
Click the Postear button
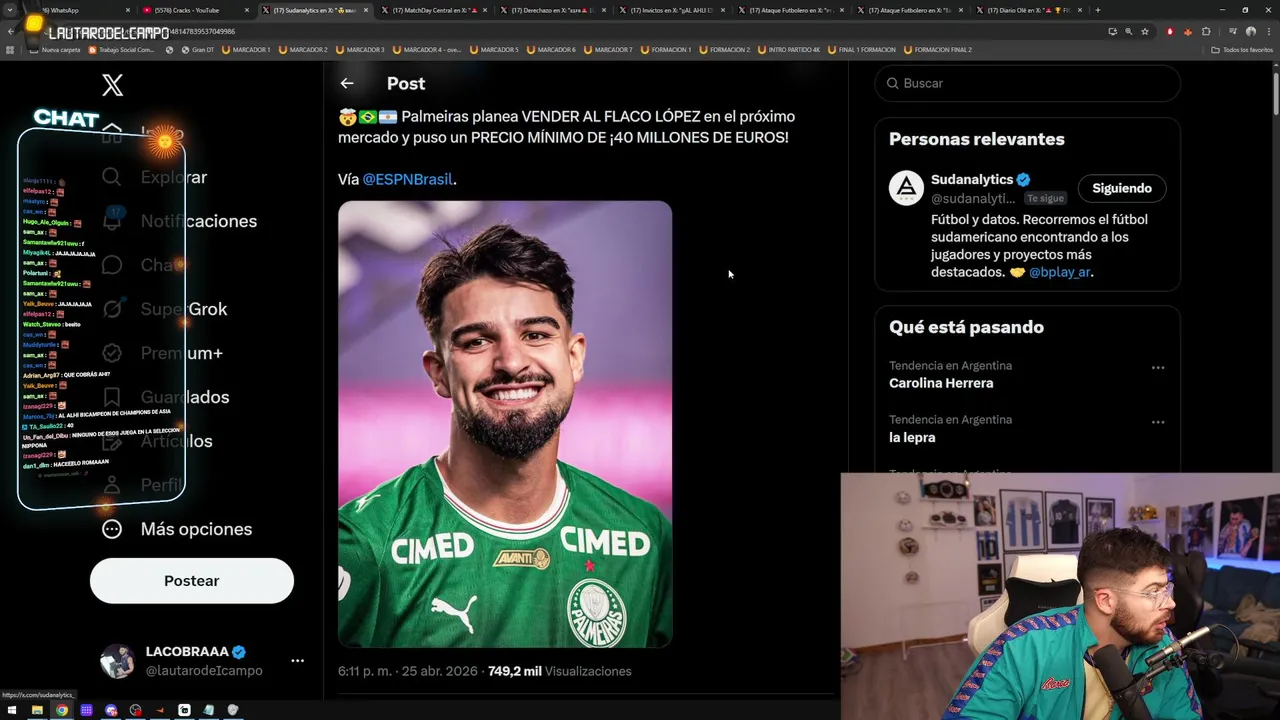pyautogui.click(x=192, y=581)
